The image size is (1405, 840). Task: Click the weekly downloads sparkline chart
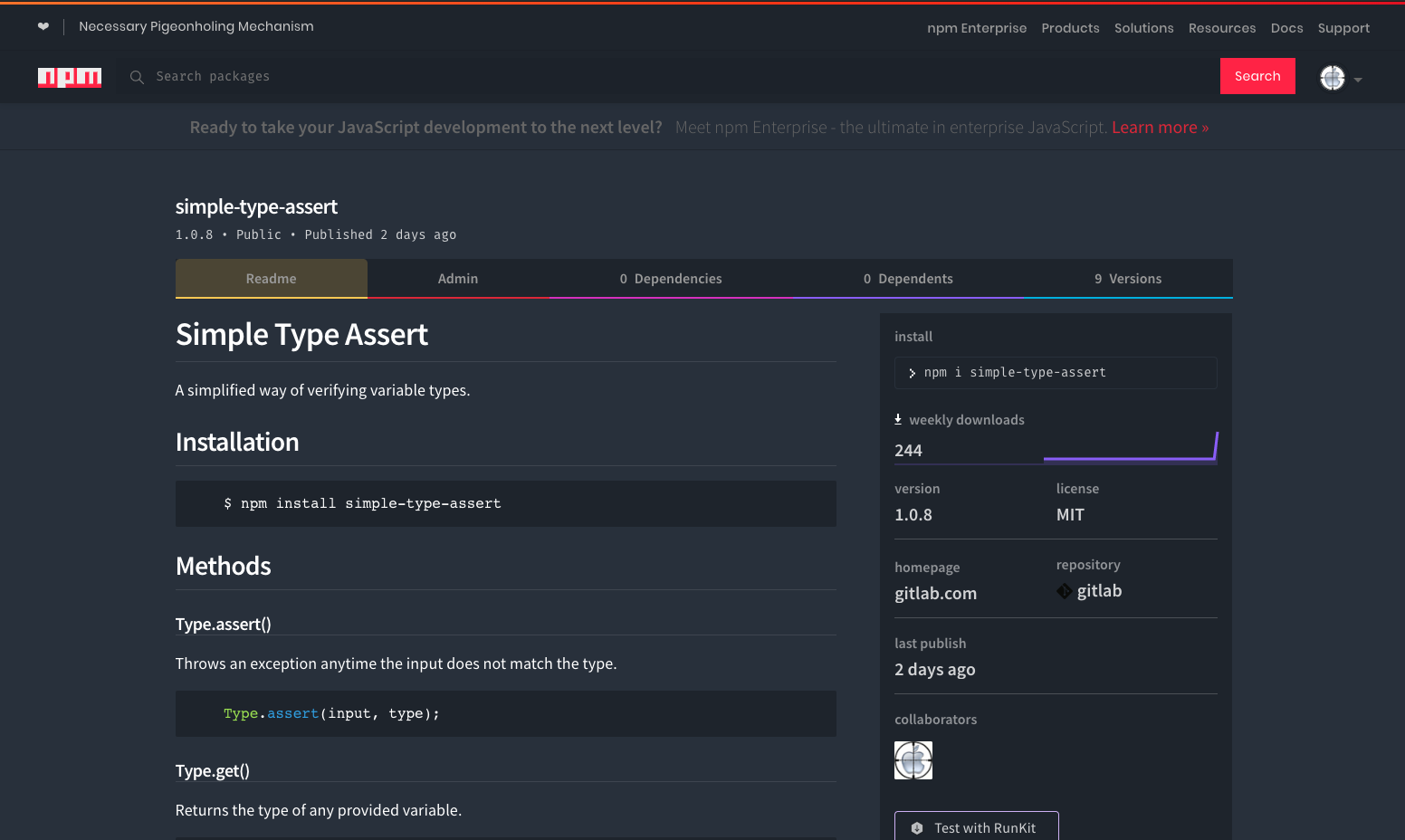(1131, 446)
